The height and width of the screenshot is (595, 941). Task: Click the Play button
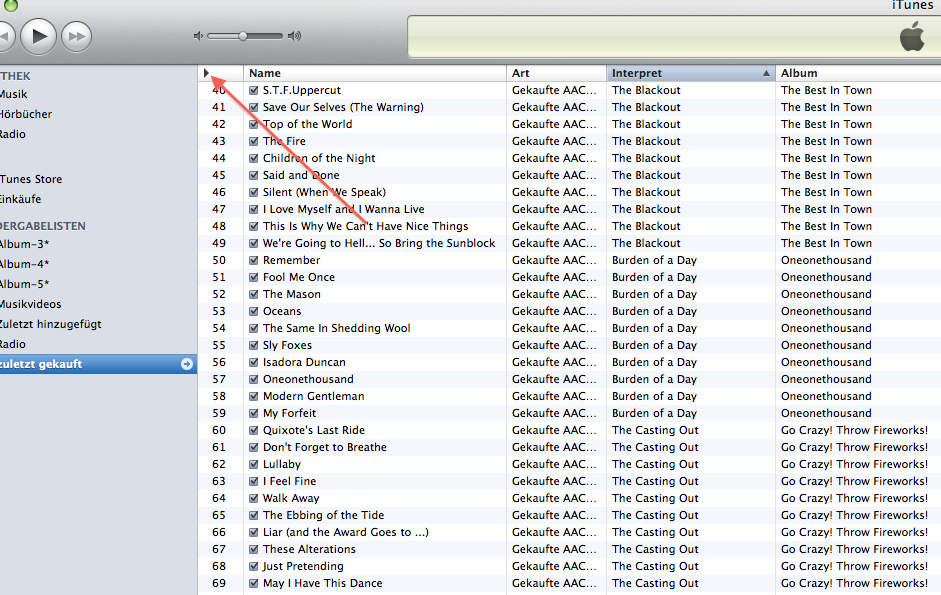click(x=38, y=36)
